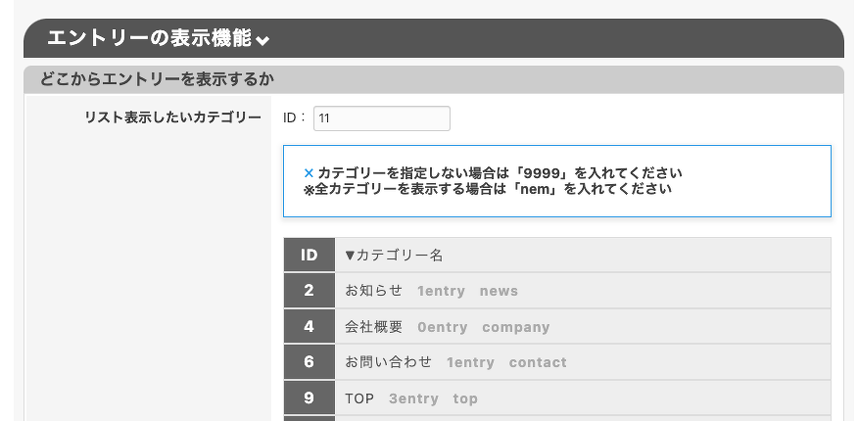Click the ID input field containing 11

click(x=381, y=118)
